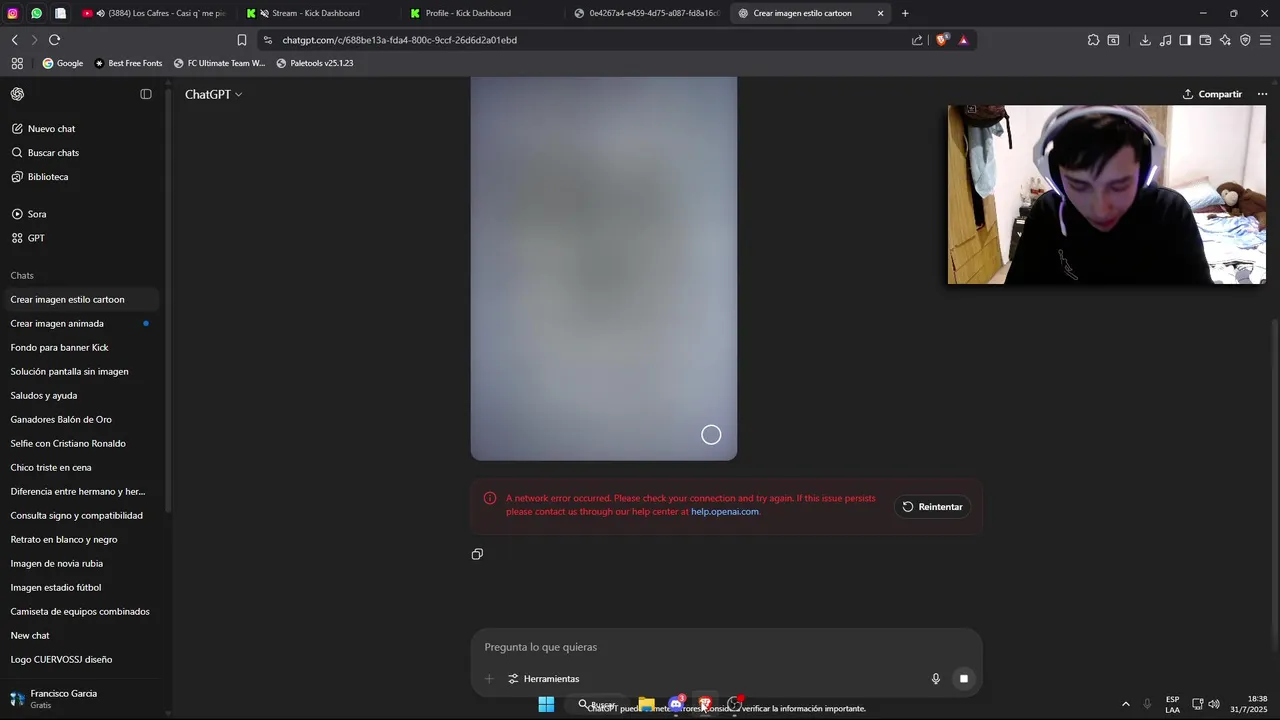Stop generation with the stop button
Screen dimensions: 1280x720
(x=964, y=679)
